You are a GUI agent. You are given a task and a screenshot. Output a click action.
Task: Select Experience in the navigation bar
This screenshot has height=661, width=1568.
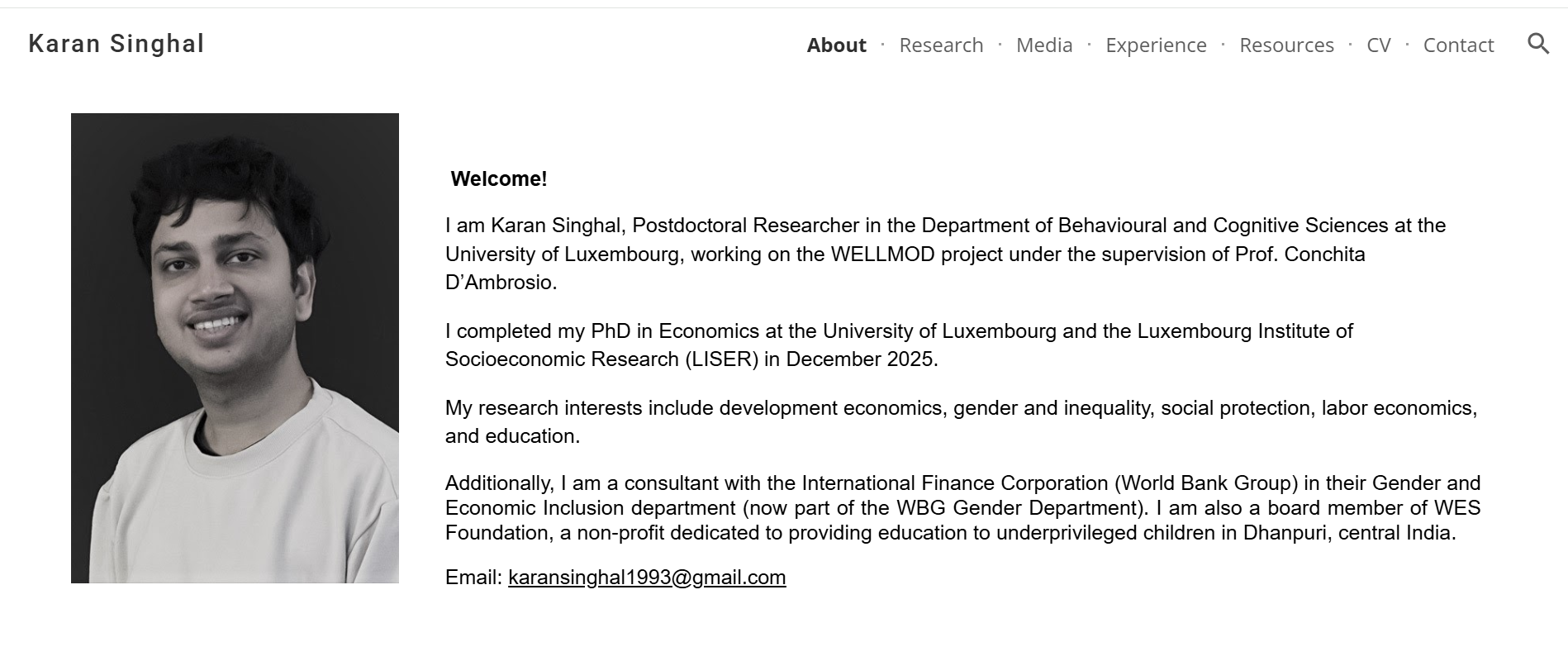(1155, 45)
